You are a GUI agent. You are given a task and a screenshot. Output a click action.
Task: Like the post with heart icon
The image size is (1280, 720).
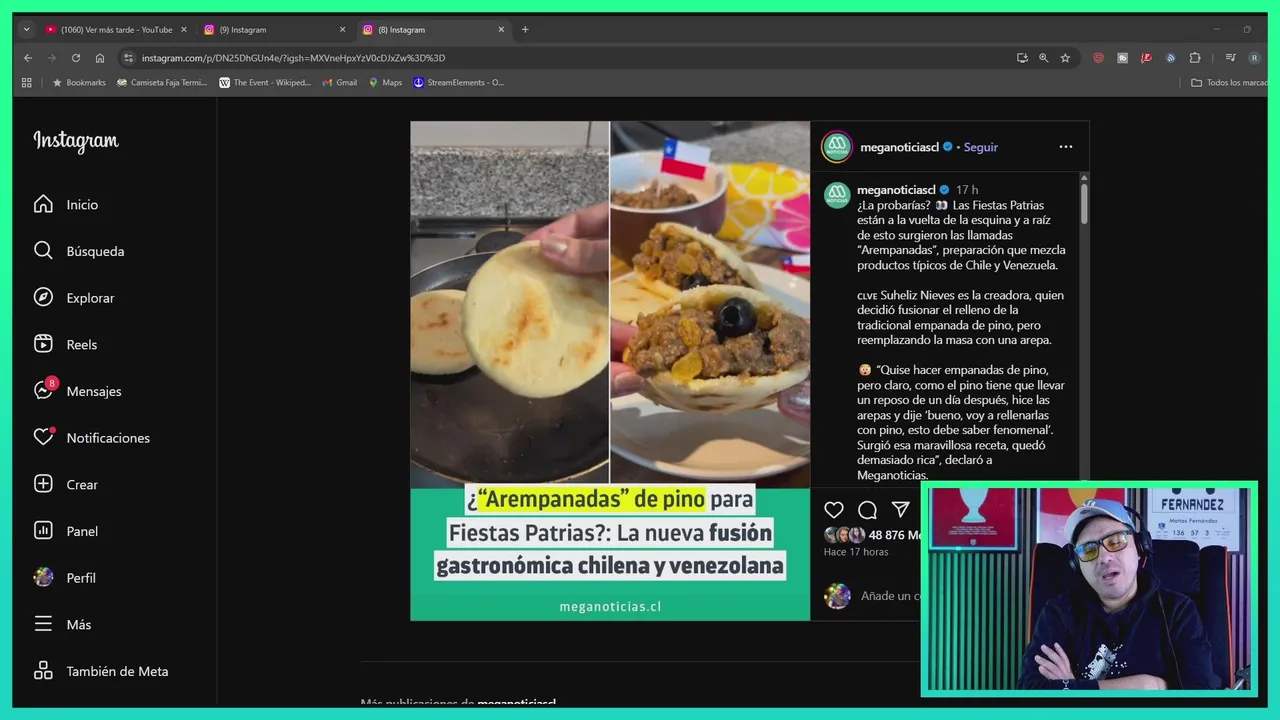coord(834,510)
